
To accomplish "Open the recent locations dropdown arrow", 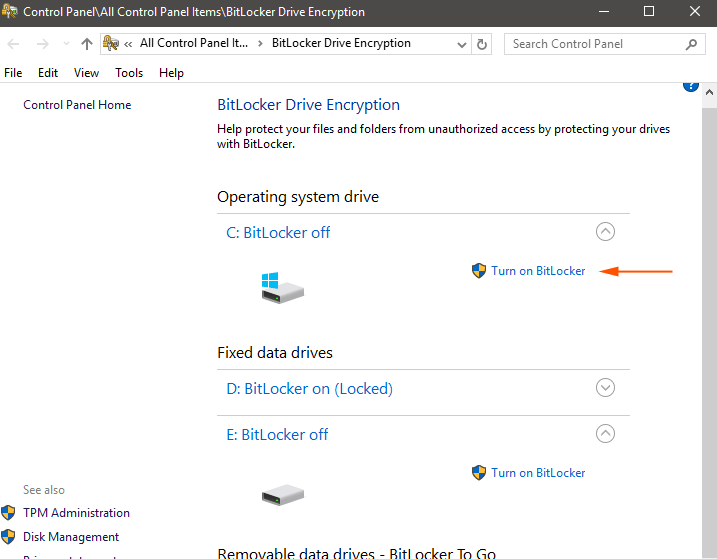I will click(66, 44).
